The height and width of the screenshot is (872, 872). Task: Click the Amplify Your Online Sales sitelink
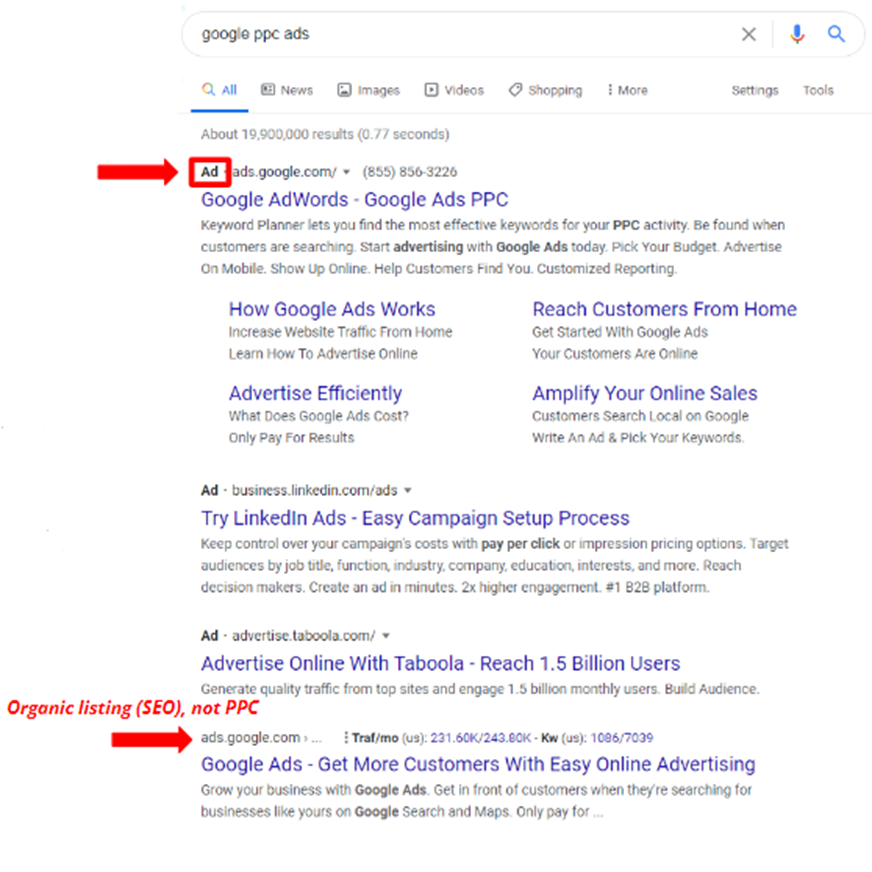point(644,393)
